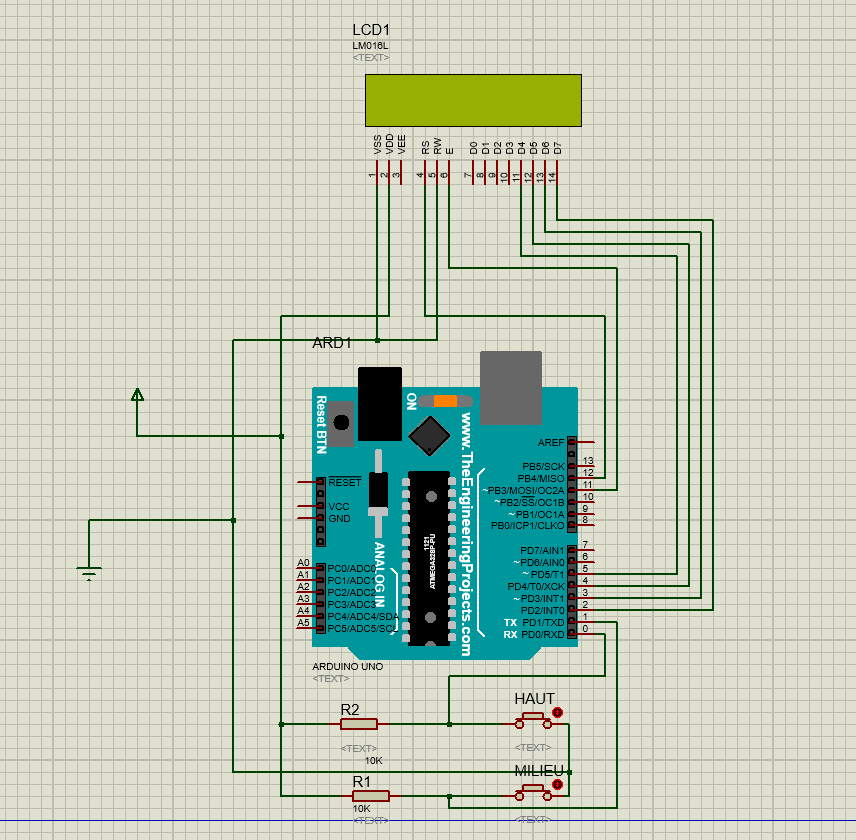
Task: Click the <TEXT> placeholder under LM016L
Action: [x=371, y=57]
